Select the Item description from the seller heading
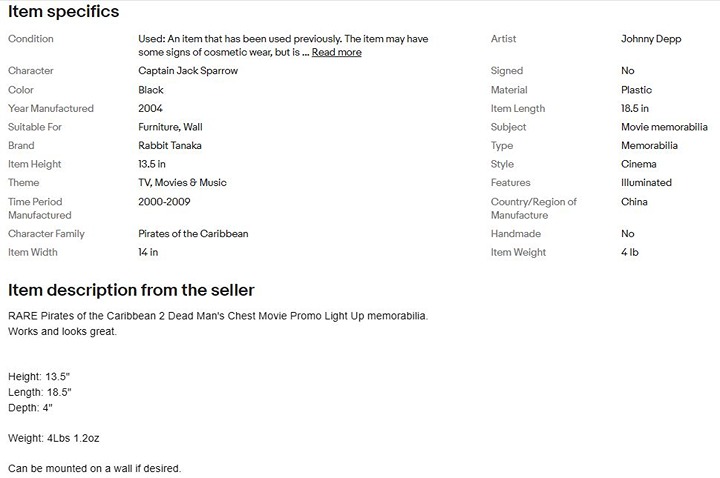This screenshot has height=478, width=720. pyautogui.click(x=131, y=290)
